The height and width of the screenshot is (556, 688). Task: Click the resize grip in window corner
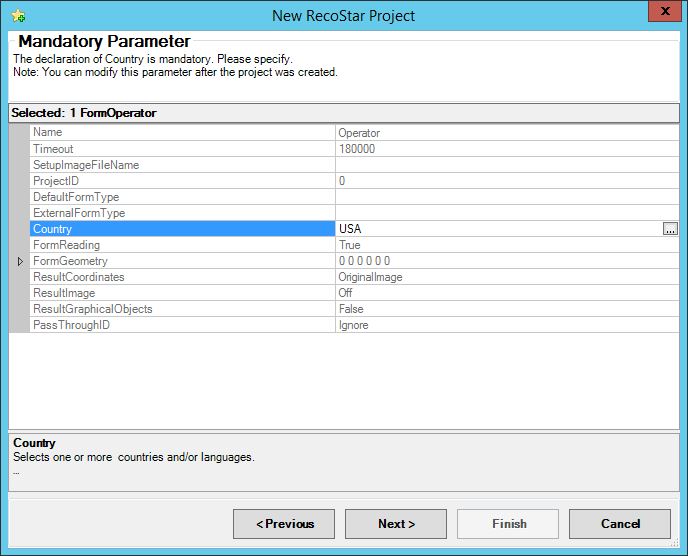(675, 544)
